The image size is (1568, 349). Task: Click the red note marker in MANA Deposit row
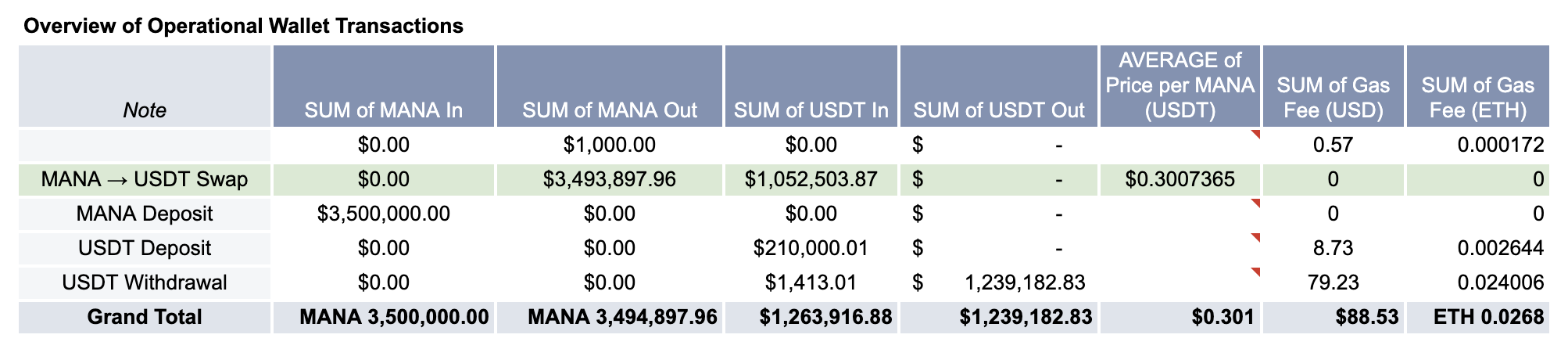click(1255, 202)
